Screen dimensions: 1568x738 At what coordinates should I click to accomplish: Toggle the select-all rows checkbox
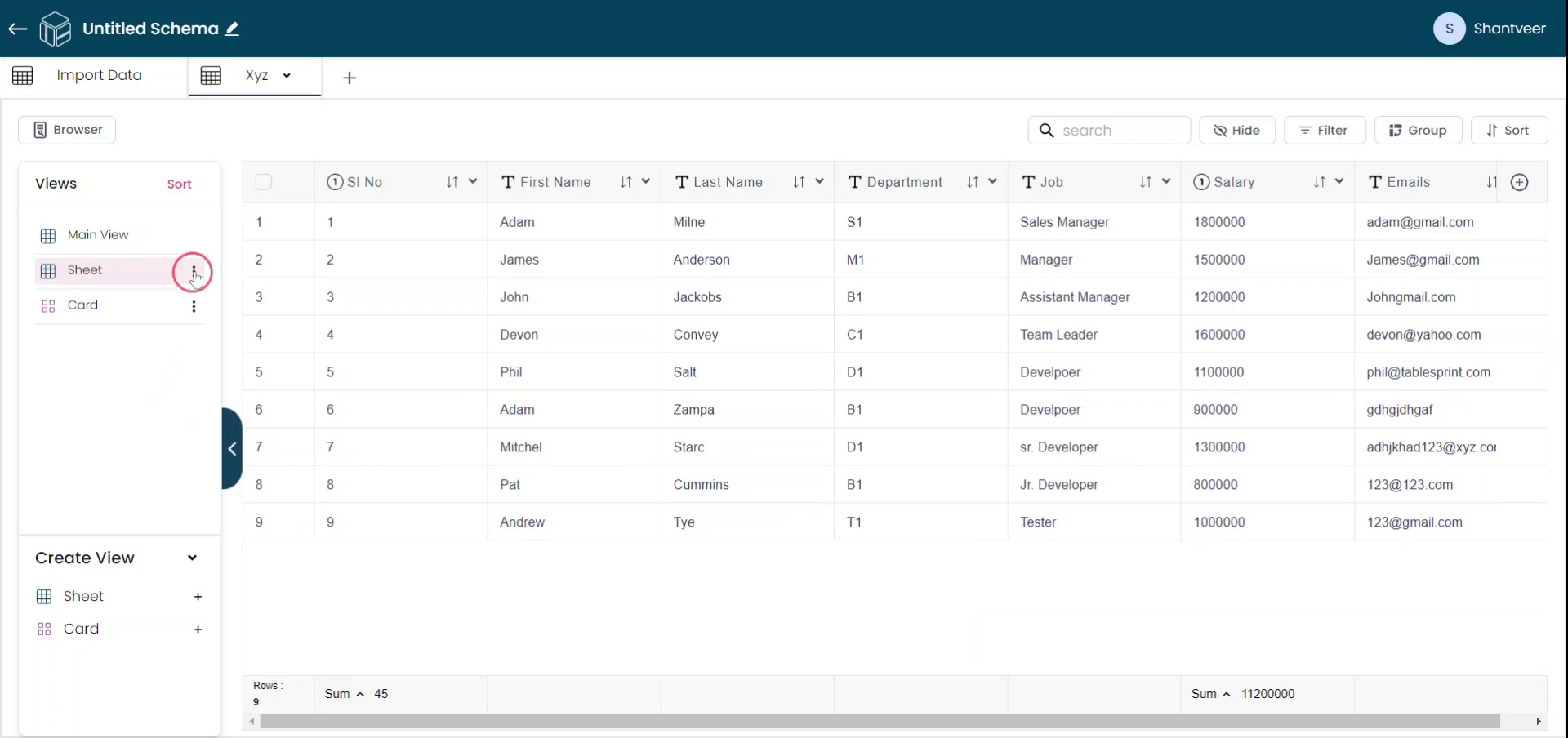tap(263, 182)
